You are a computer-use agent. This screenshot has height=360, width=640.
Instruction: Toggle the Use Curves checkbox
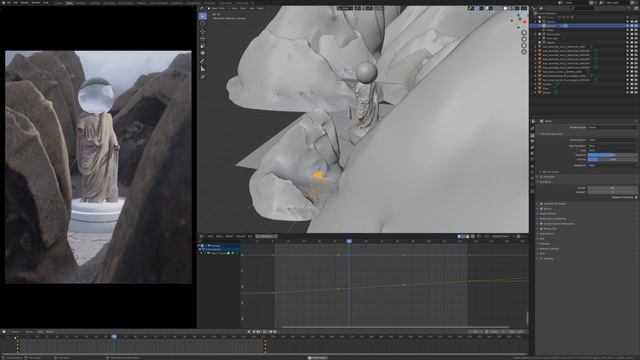pos(545,172)
